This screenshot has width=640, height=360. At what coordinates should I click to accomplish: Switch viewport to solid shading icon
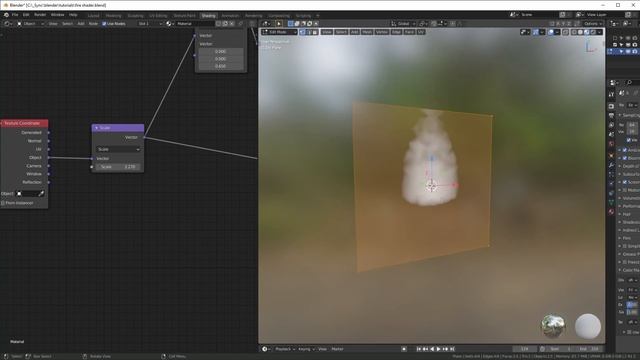[x=580, y=32]
